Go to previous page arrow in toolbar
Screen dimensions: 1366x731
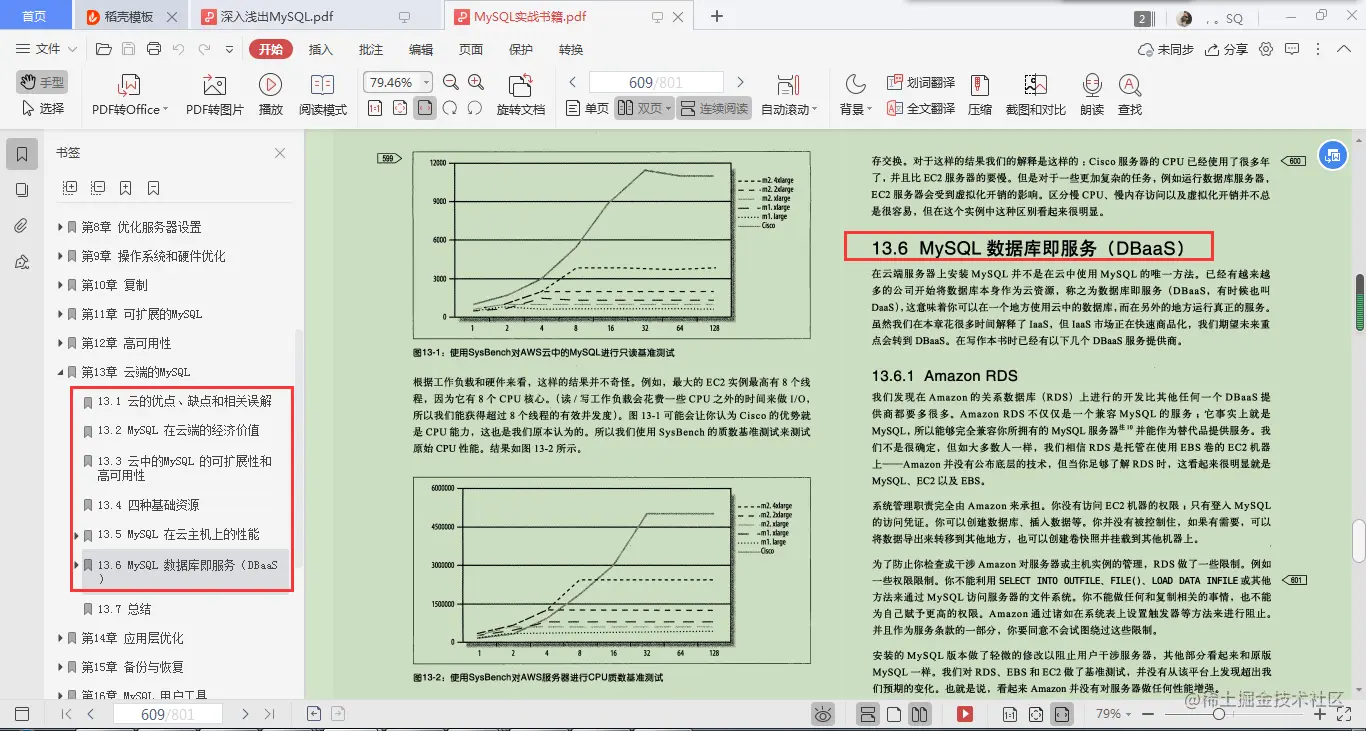coord(573,83)
